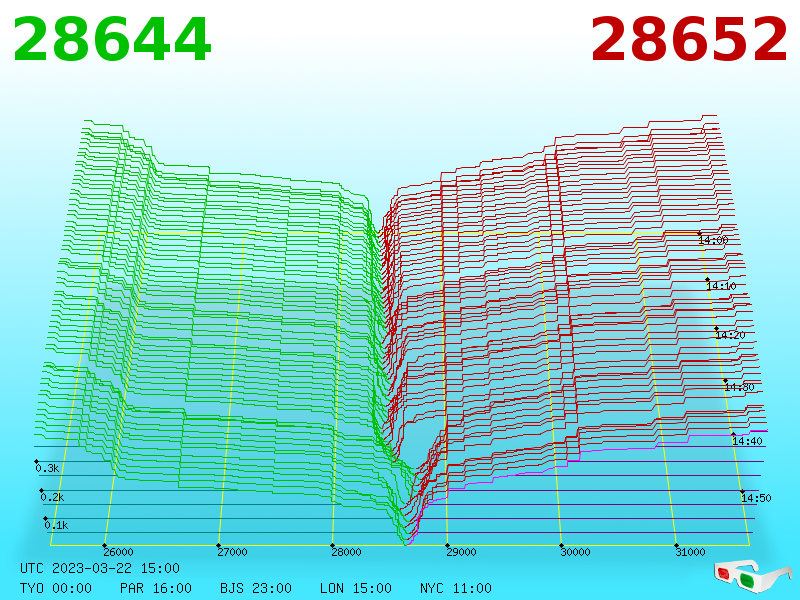Click the BJS 23:00 Beijing time
The width and height of the screenshot is (800, 600).
click(x=256, y=588)
